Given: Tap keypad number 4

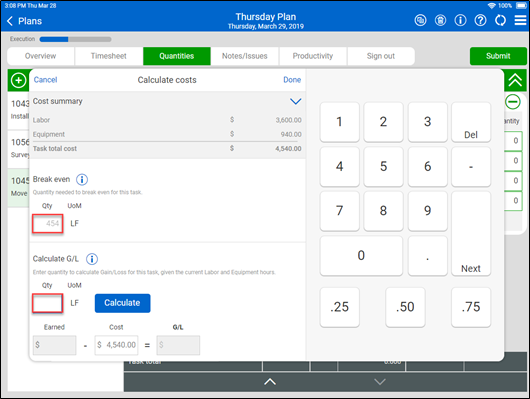Looking at the screenshot, I should 339,166.
